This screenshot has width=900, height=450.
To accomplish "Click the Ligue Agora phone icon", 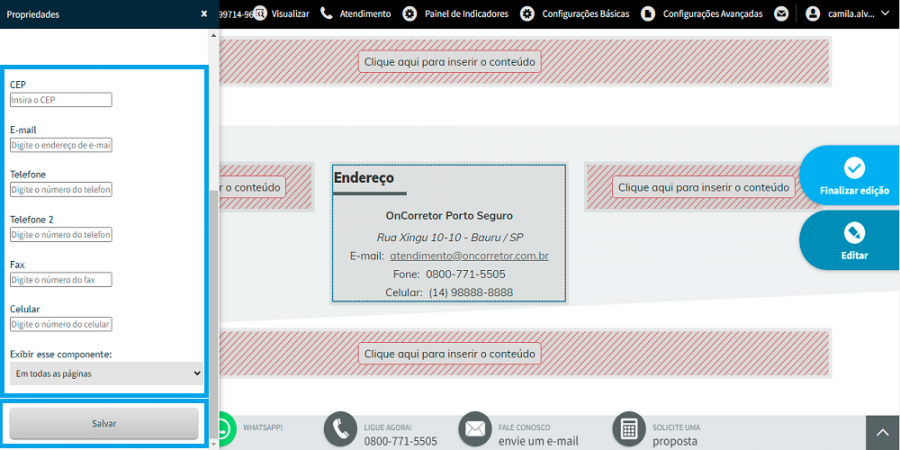I will pos(341,429).
